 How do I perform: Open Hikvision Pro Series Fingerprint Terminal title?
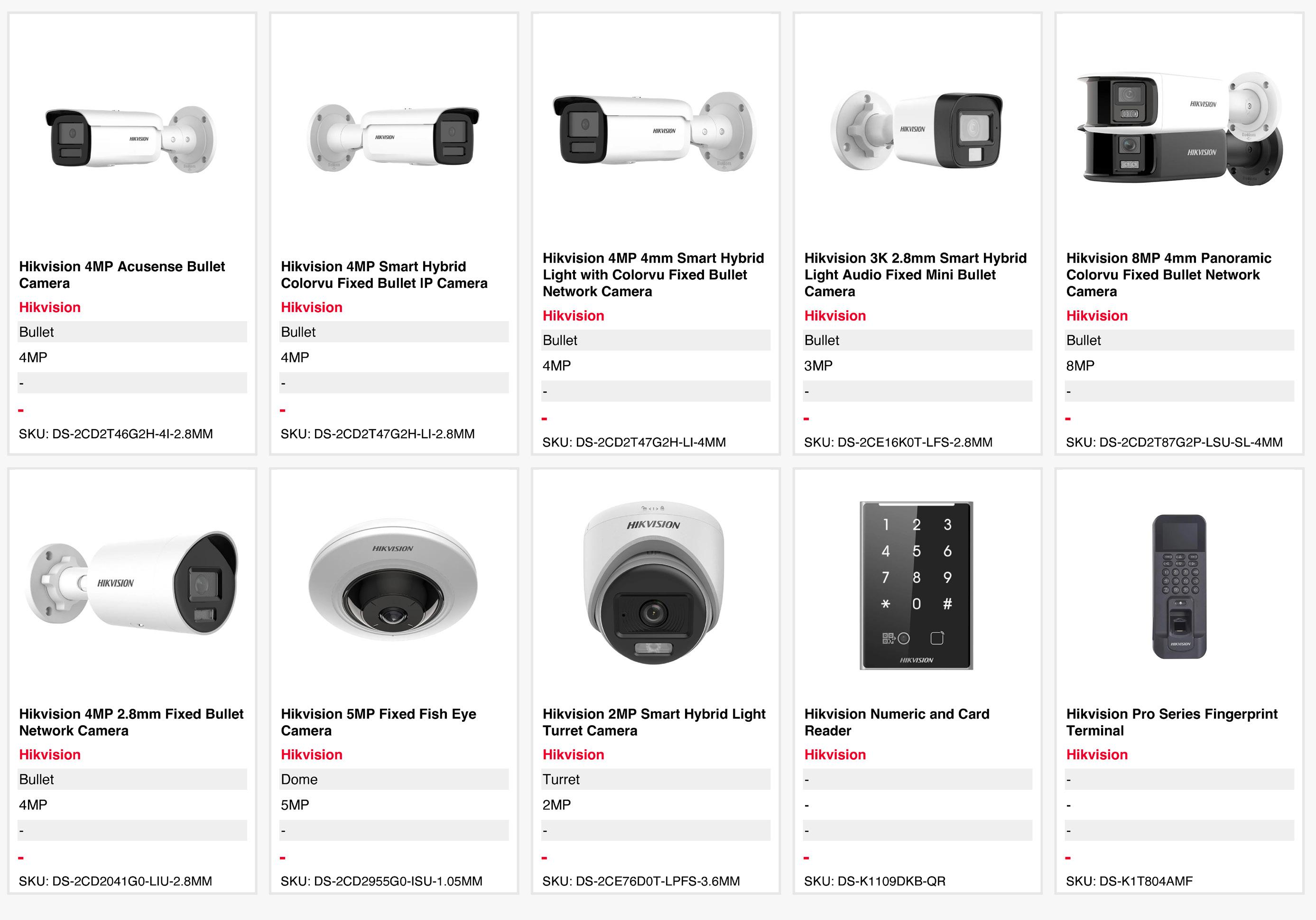[x=1172, y=722]
